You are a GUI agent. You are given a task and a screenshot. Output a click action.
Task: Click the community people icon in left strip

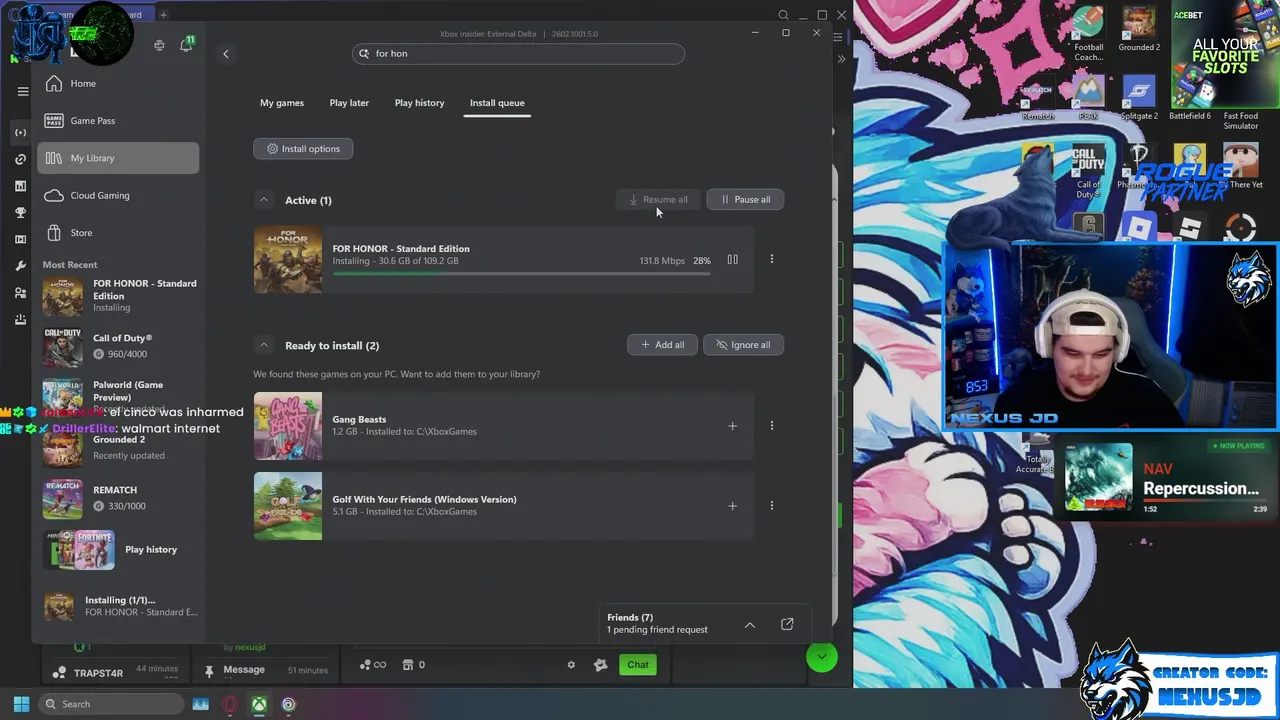click(x=20, y=293)
